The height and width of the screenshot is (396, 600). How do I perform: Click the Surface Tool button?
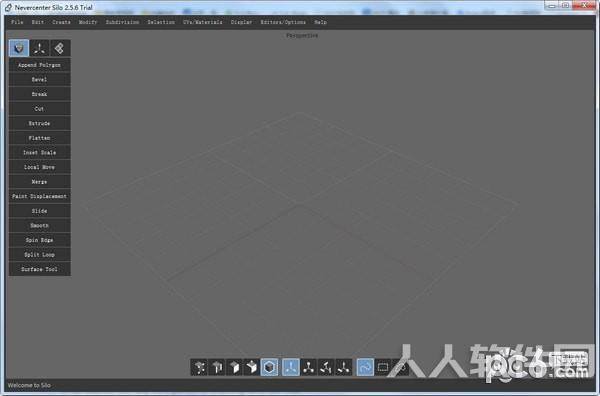click(x=39, y=269)
